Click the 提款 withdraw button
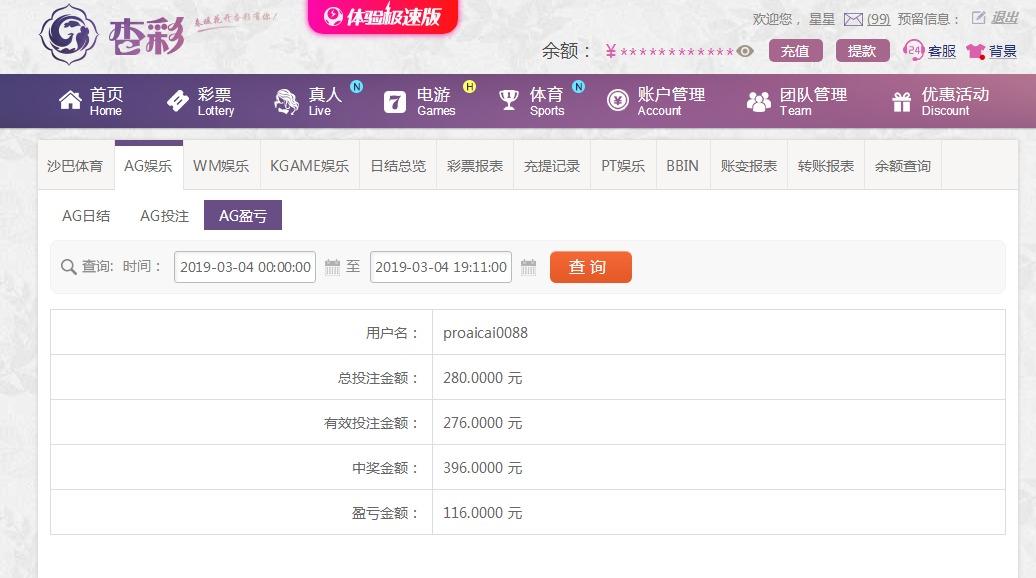The image size is (1036, 578). (862, 51)
